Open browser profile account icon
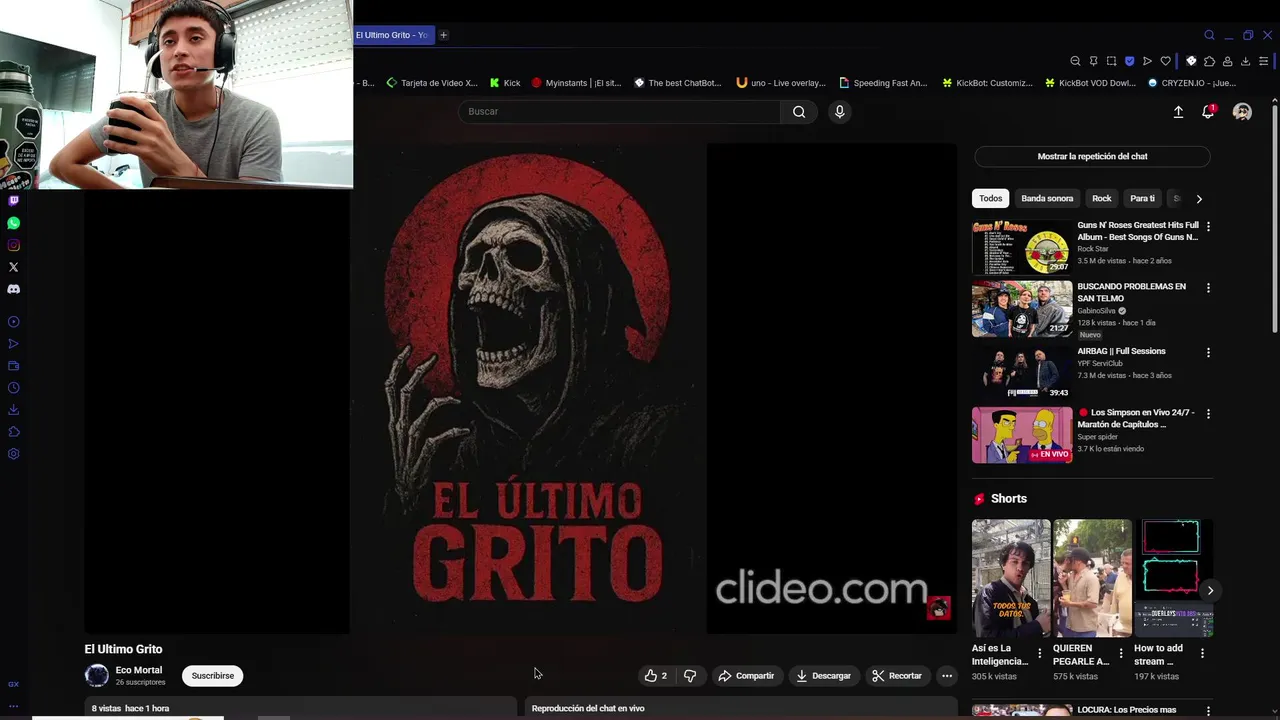The image size is (1280, 720). pos(1227,61)
